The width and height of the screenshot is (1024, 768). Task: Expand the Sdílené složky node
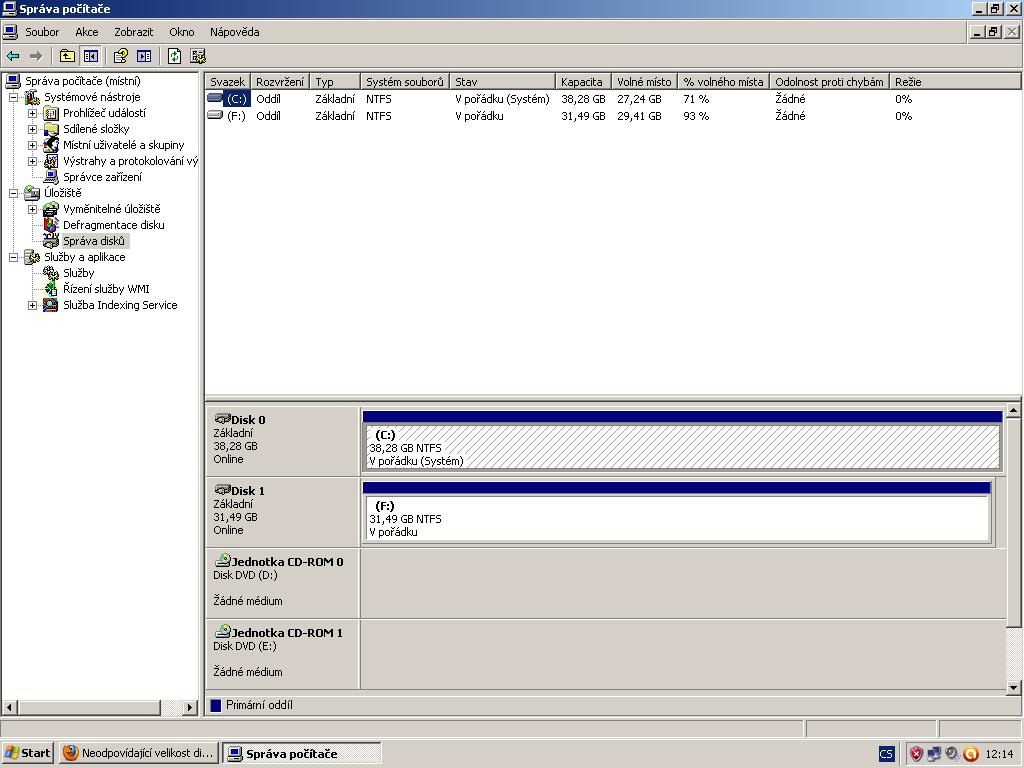click(x=32, y=129)
